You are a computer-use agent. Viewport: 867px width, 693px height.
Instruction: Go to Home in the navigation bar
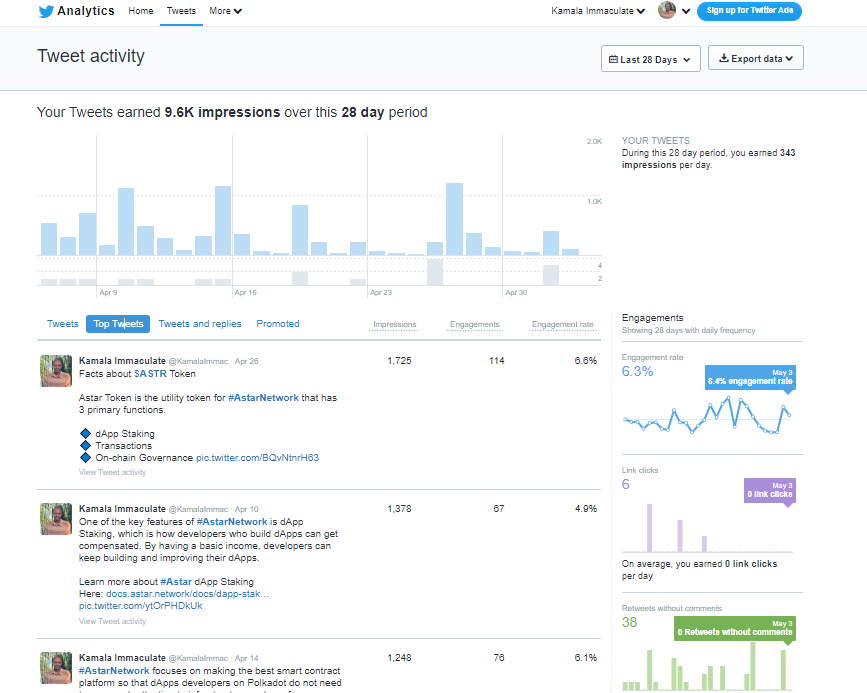tap(140, 11)
